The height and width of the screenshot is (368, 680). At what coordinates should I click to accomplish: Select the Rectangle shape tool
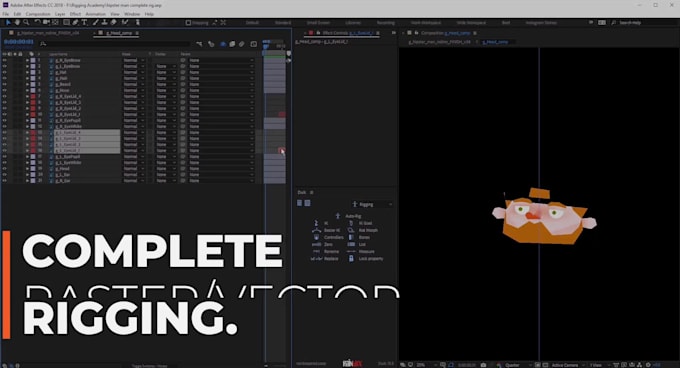[66, 23]
